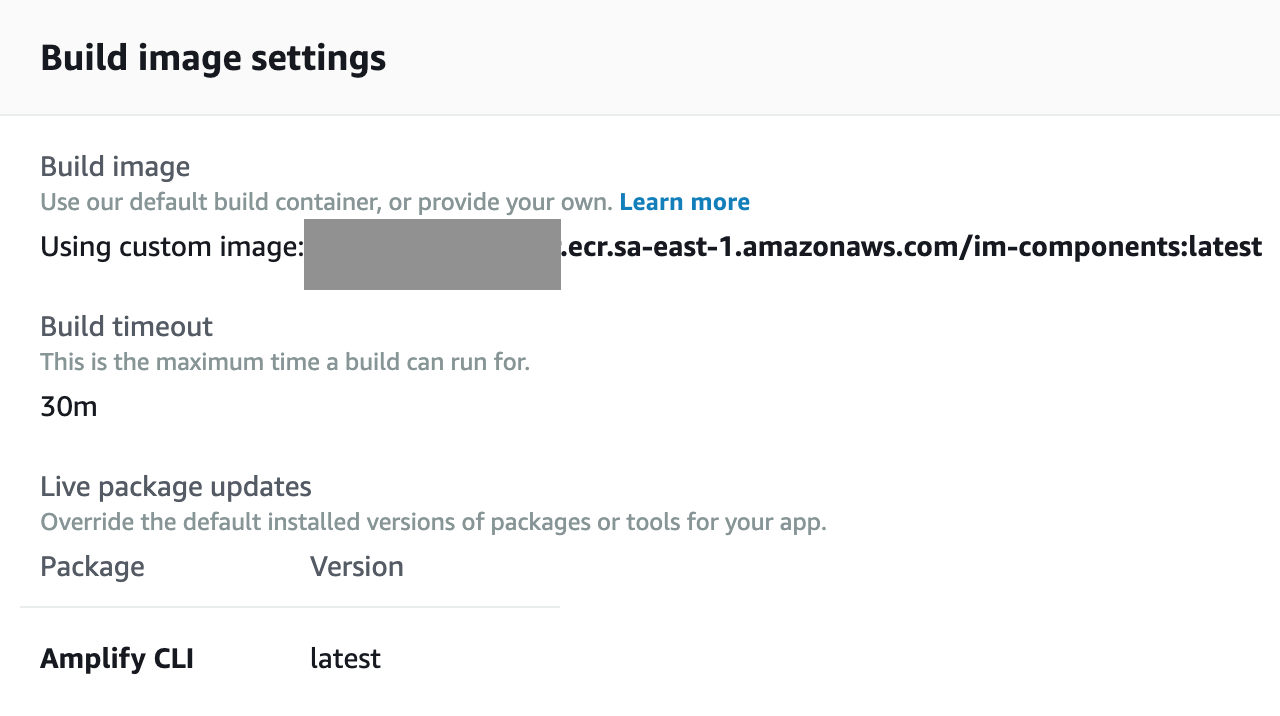Click the Build timeout heading
Viewport: 1280px width, 716px height.
(x=126, y=326)
